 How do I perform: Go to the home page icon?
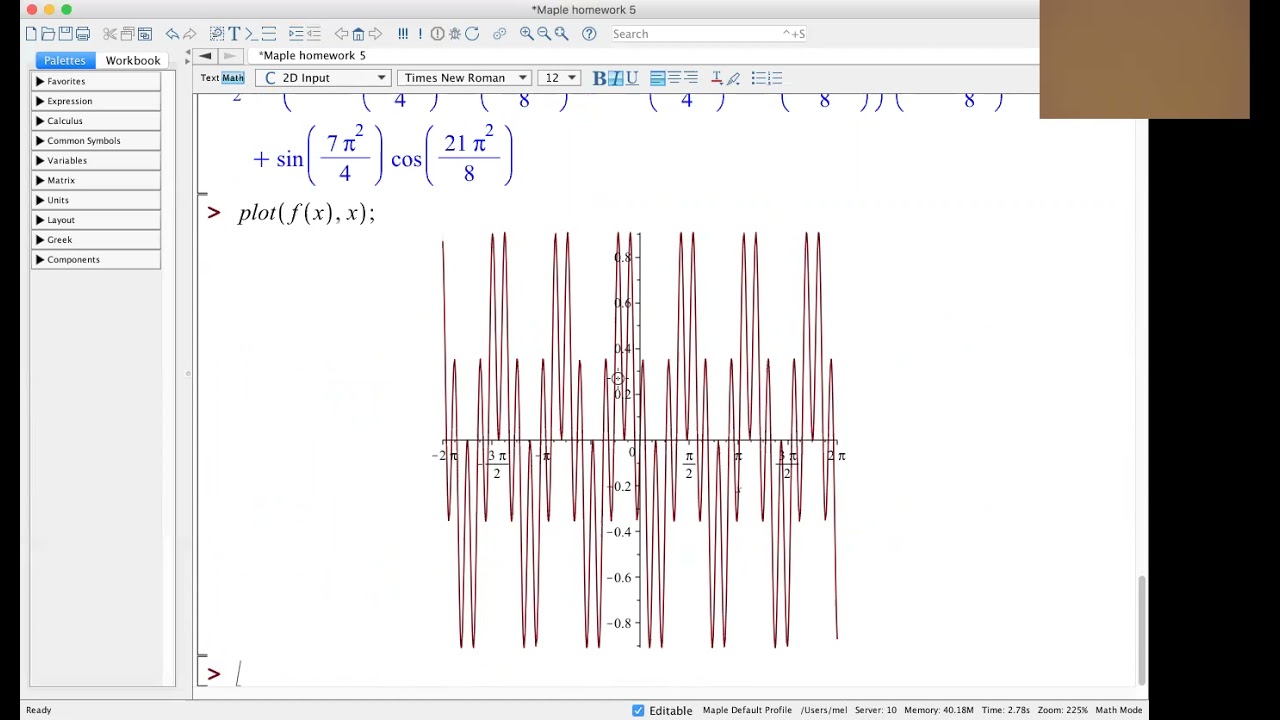(358, 34)
